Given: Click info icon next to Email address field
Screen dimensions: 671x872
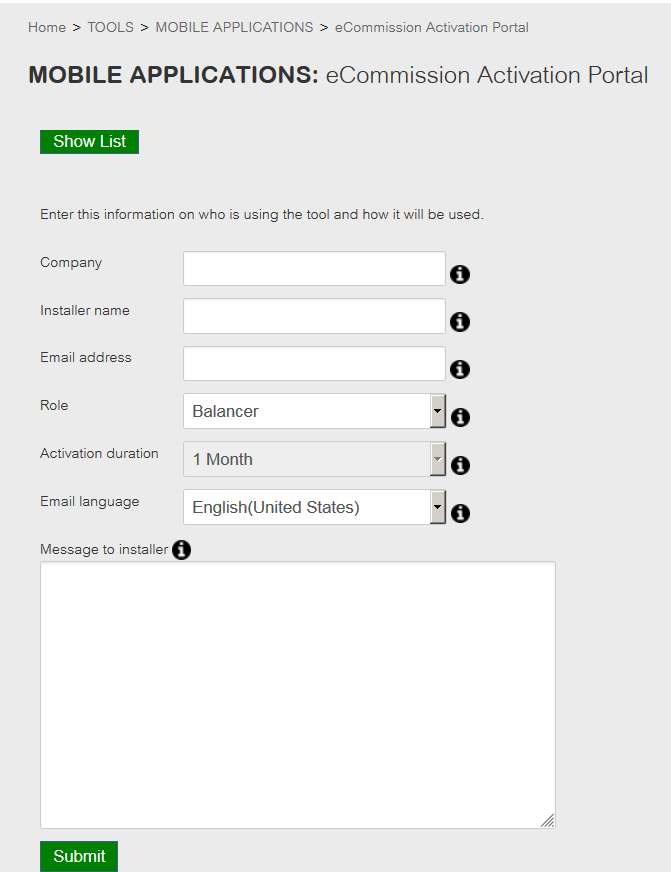Looking at the screenshot, I should pos(460,369).
